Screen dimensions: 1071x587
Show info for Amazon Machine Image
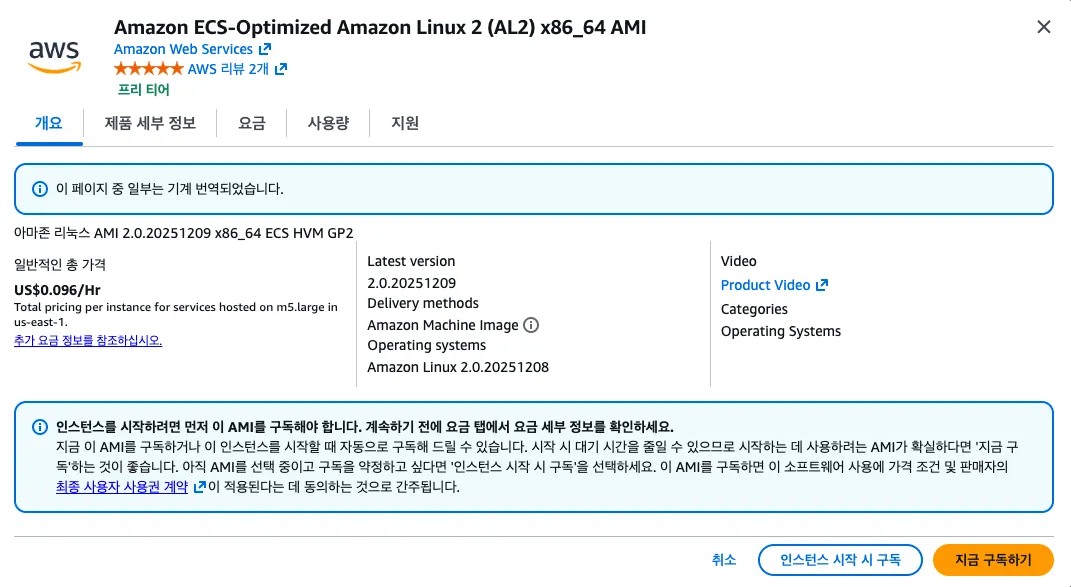pyautogui.click(x=532, y=325)
